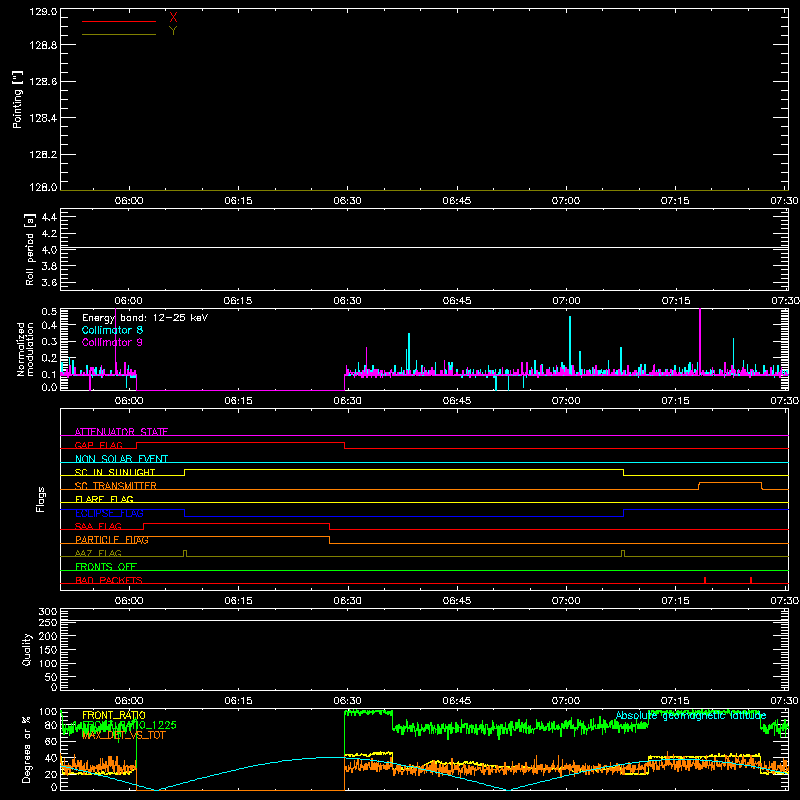Image resolution: width=800 pixels, height=800 pixels.
Task: Click the 150 tick on Quality axis
Action: [47, 650]
